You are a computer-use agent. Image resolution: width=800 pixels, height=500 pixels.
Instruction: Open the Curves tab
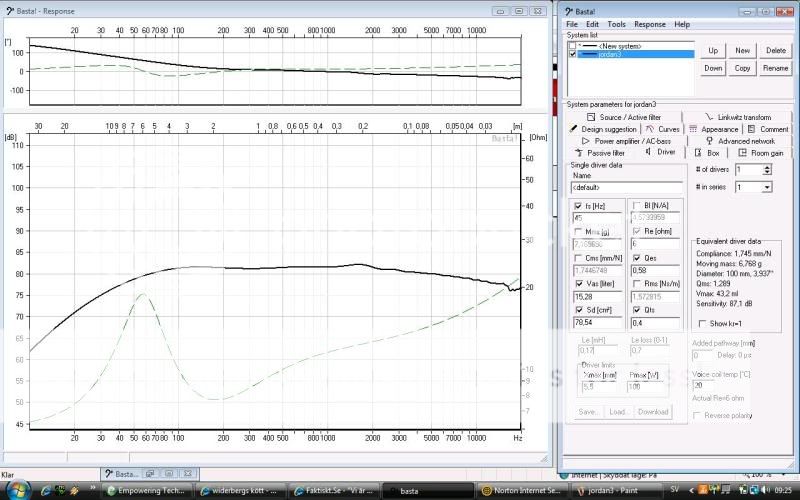[x=663, y=129]
